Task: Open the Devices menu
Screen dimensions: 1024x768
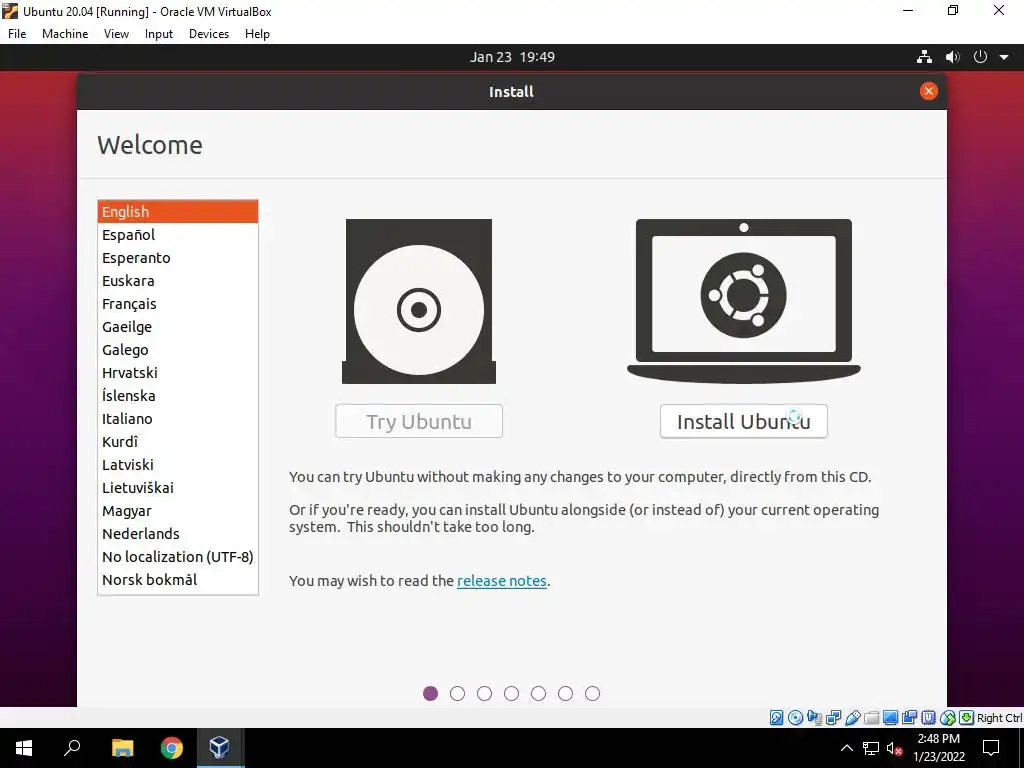Action: click(x=209, y=34)
